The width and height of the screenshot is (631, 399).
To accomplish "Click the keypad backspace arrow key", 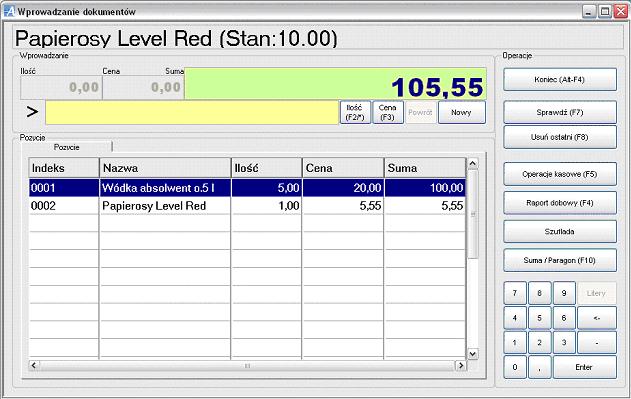I will coord(597,318).
